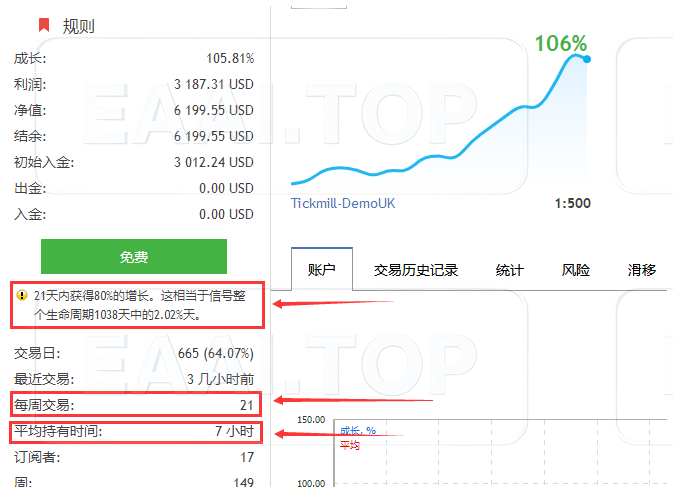The image size is (673, 487).
Task: Click the green 免费 subscribe button
Action: pos(134,257)
